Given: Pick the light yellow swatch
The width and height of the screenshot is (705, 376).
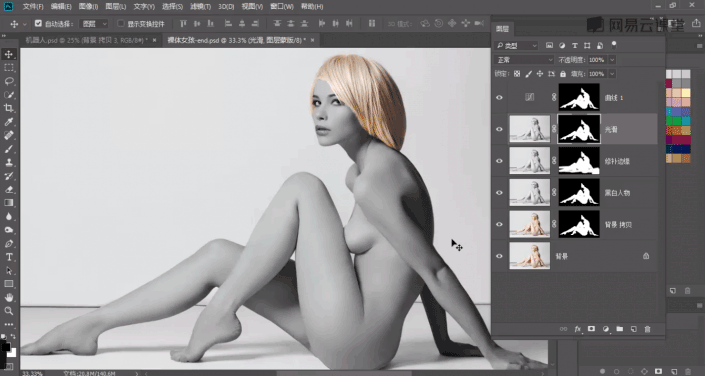Looking at the screenshot, I should coord(686,93).
